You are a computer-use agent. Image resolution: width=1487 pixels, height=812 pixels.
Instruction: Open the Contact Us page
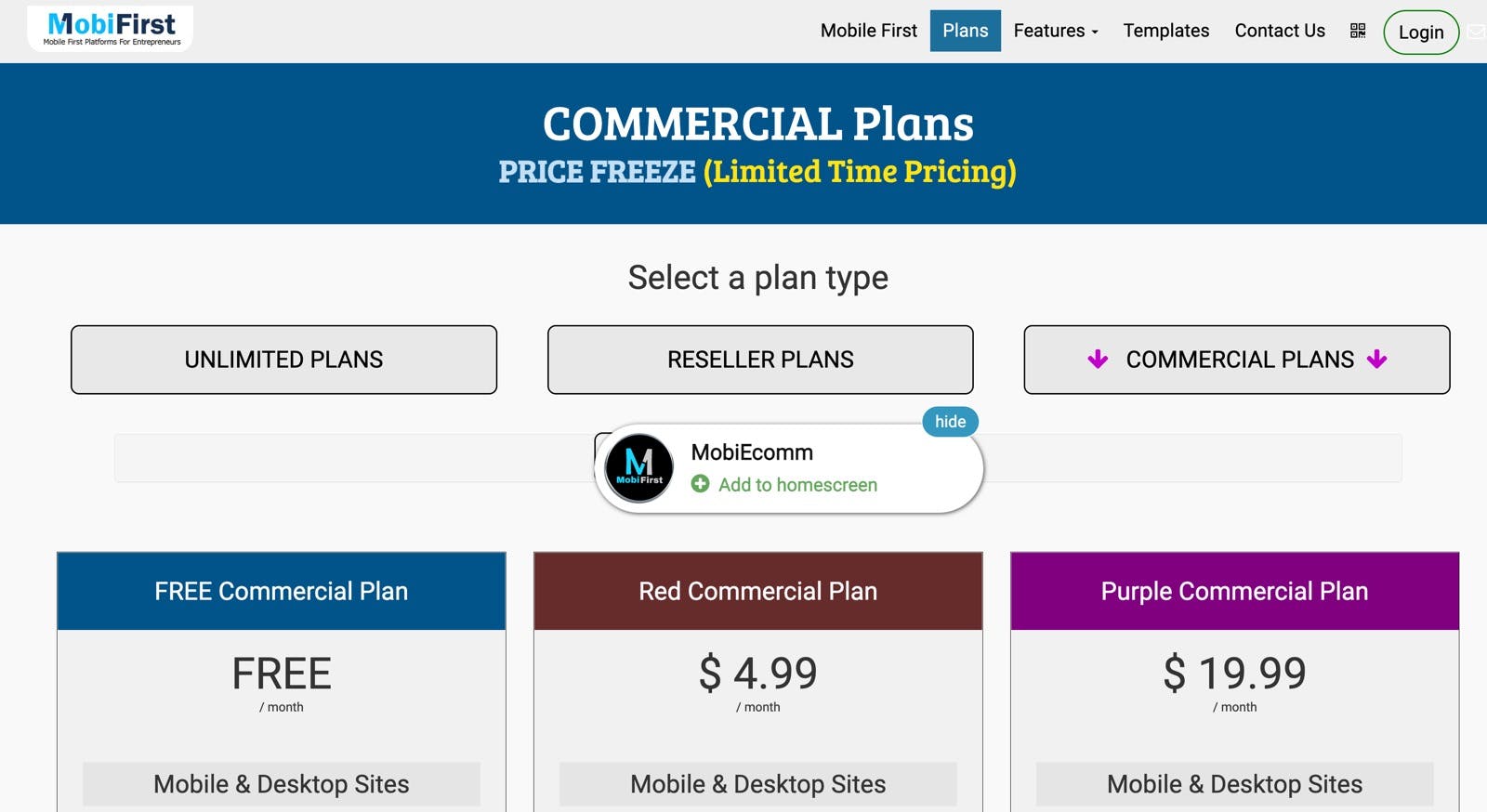pyautogui.click(x=1280, y=31)
